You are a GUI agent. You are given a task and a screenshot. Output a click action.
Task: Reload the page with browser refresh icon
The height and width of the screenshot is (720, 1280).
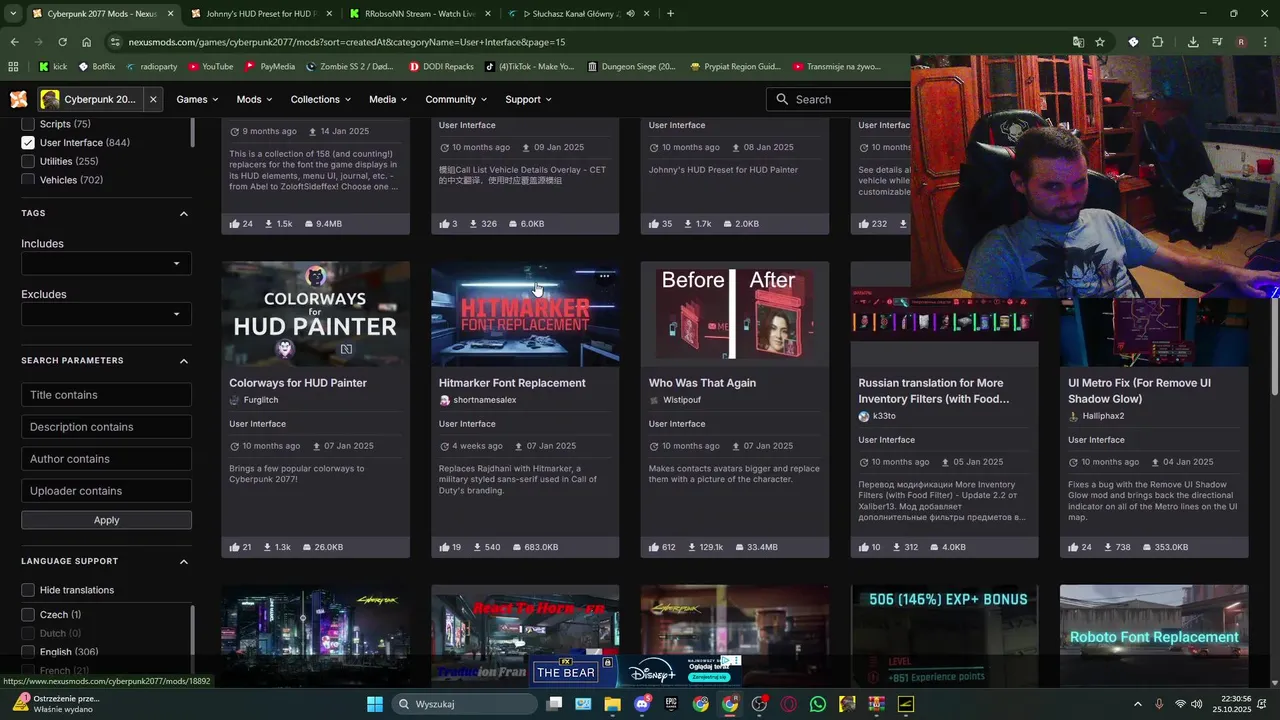click(62, 42)
